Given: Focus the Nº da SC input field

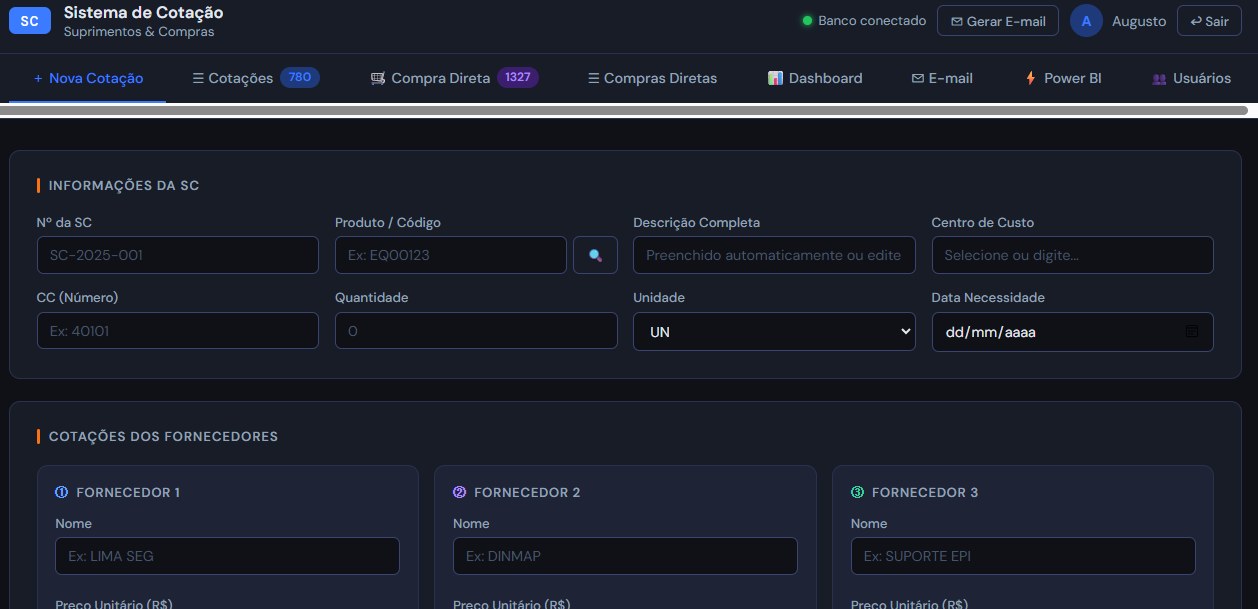Looking at the screenshot, I should (178, 255).
